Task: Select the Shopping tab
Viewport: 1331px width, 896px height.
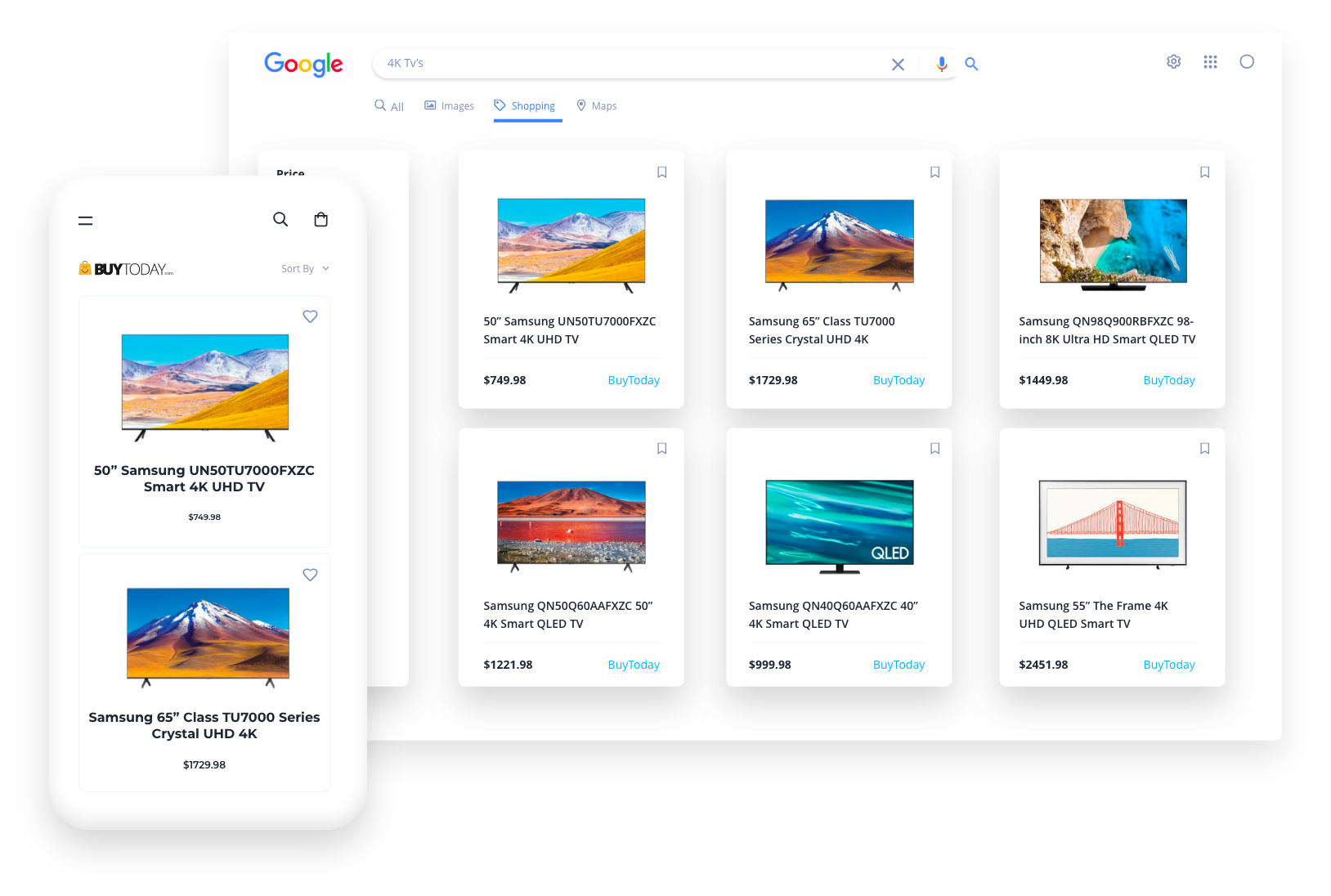Action: click(525, 106)
